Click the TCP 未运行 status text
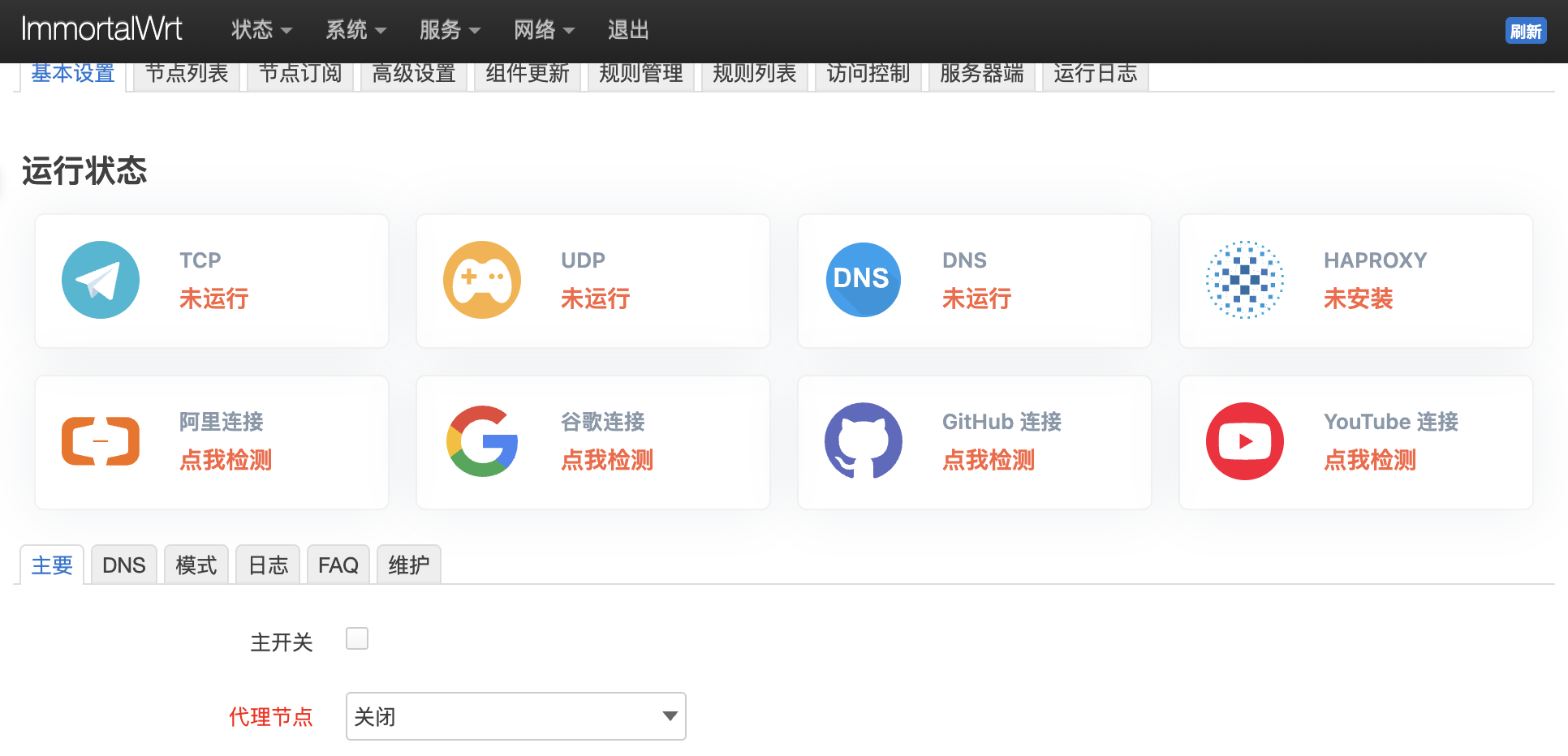The image size is (1568, 756). tap(214, 299)
